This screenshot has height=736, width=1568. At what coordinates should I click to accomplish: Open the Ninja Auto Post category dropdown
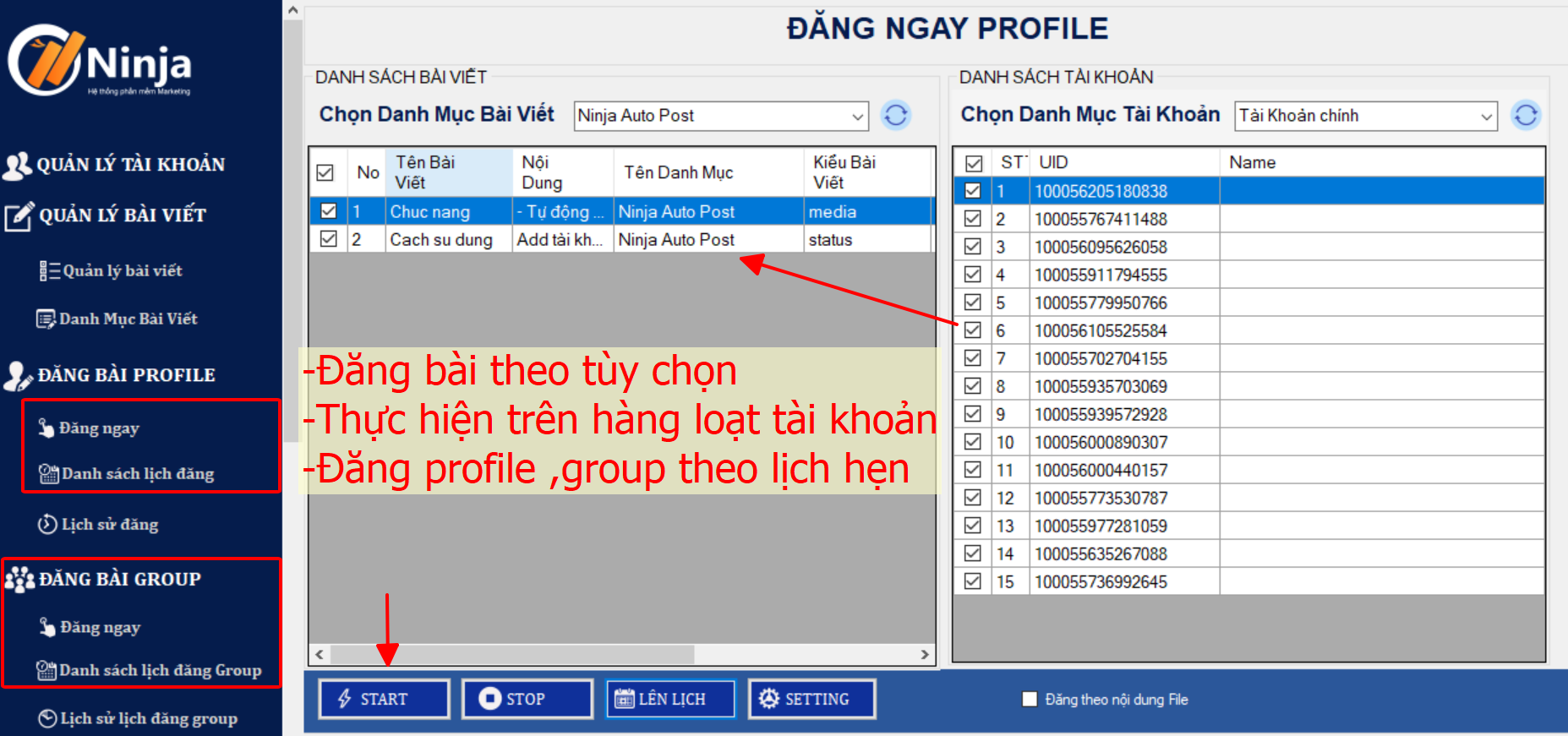click(722, 116)
